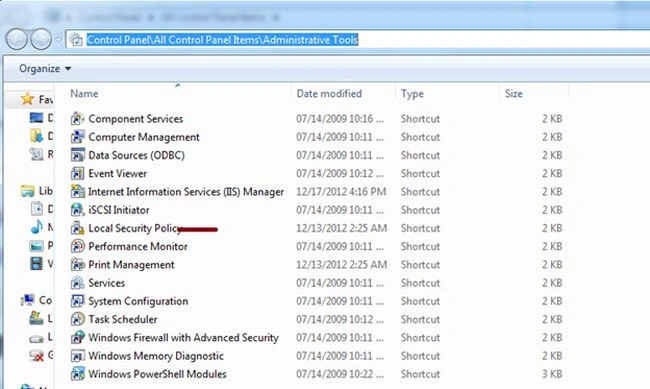The width and height of the screenshot is (650, 389).
Task: Select the 'Local Security Policy' file name
Action: click(135, 228)
